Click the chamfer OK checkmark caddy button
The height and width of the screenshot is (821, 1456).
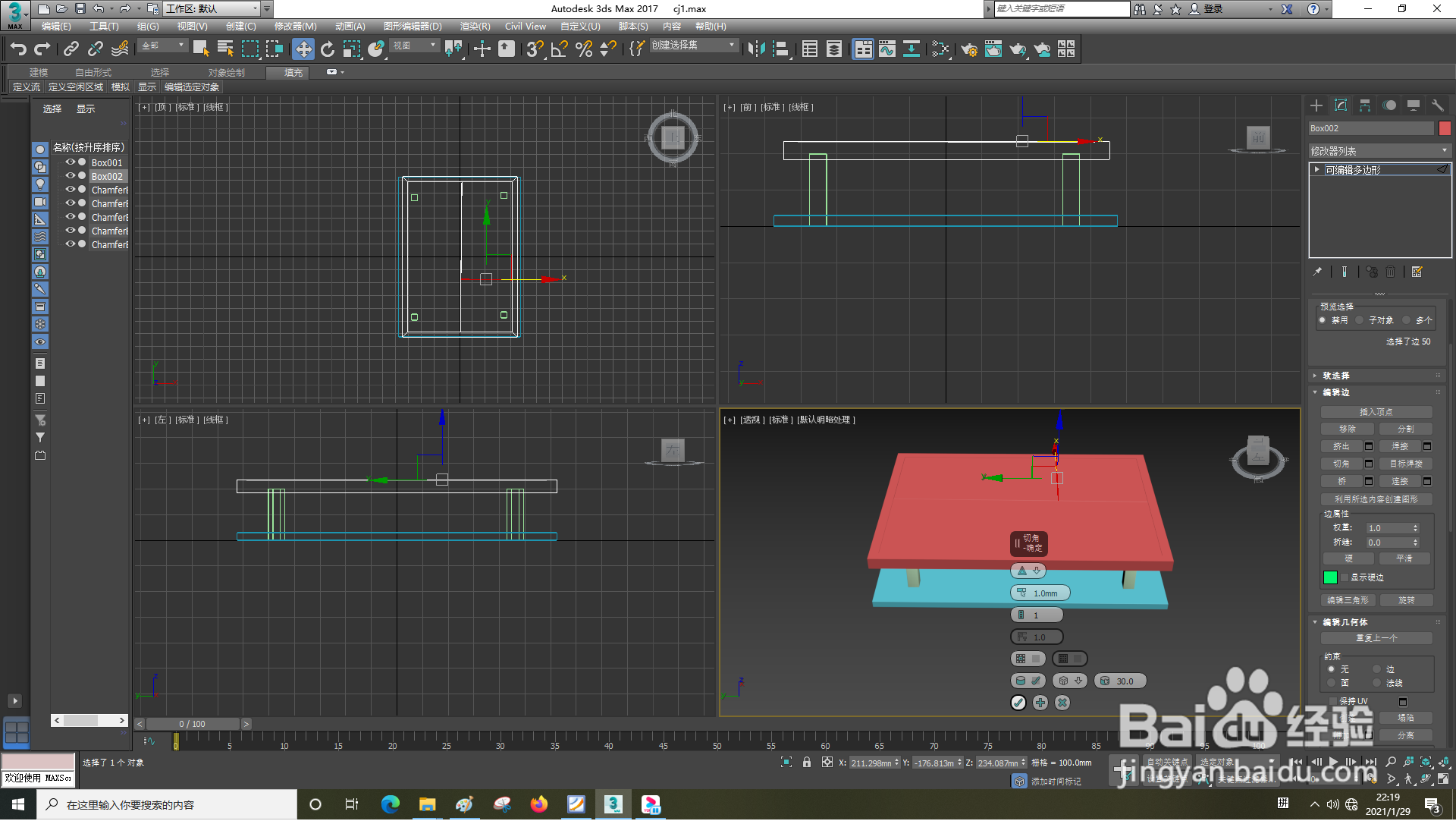click(1018, 703)
